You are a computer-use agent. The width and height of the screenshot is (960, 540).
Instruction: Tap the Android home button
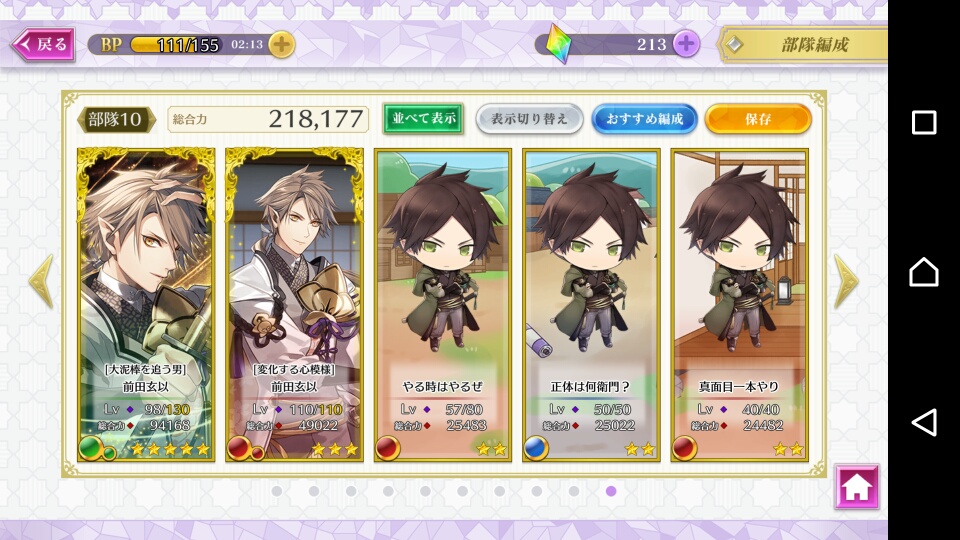(924, 272)
